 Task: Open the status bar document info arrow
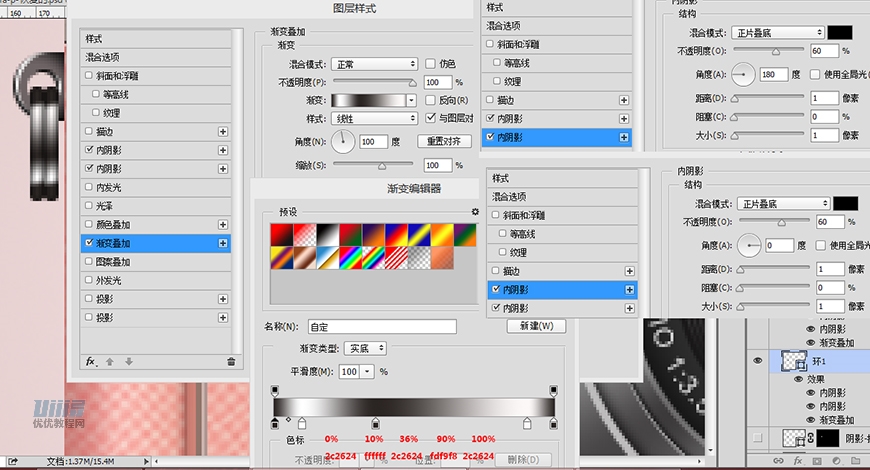click(x=146, y=461)
